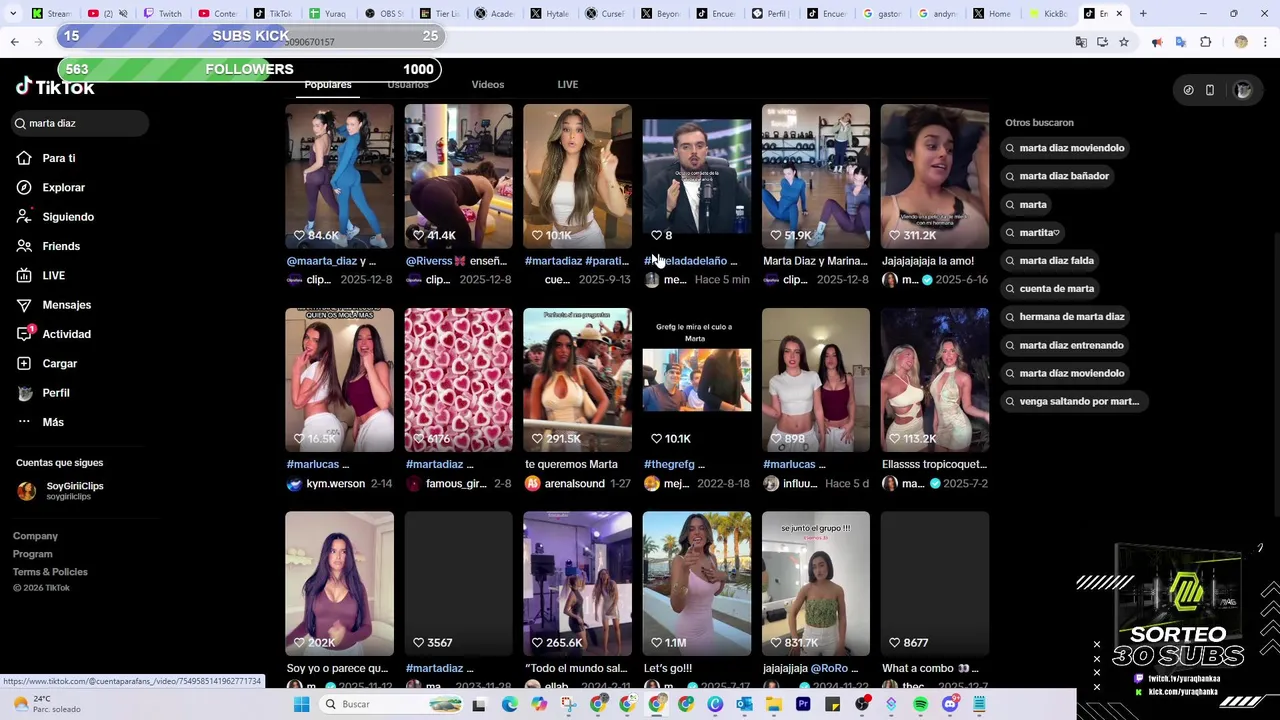Play the 'Ellassss tropicoquet...' video thumbnail
The width and height of the screenshot is (1280, 720).
tap(935, 380)
